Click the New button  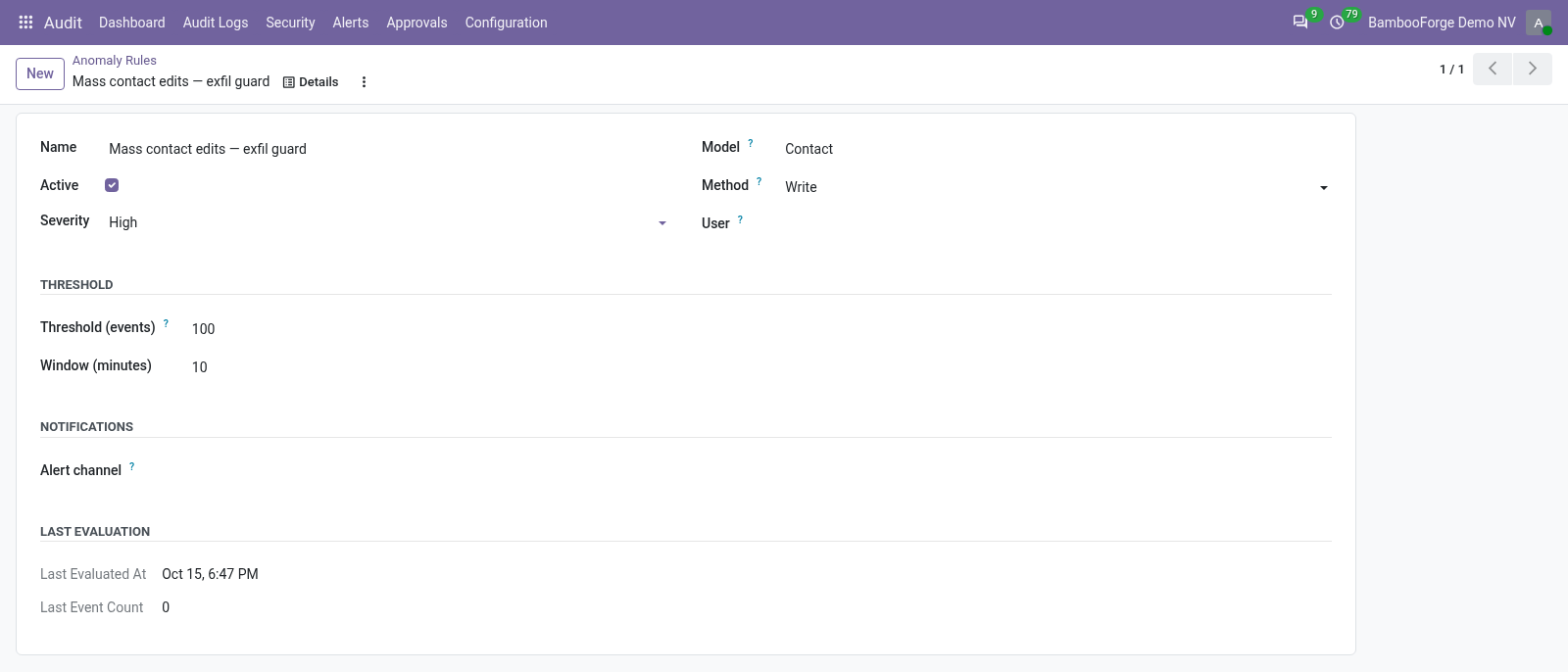[40, 73]
